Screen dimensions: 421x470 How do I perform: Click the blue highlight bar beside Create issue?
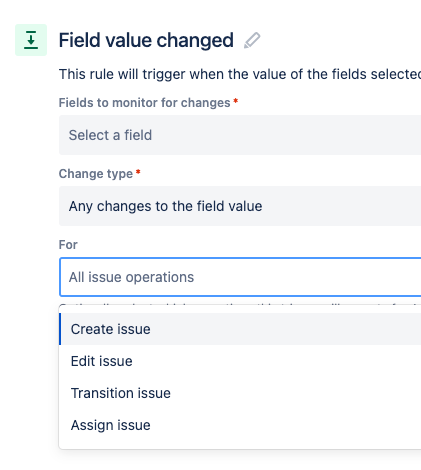pos(60,329)
